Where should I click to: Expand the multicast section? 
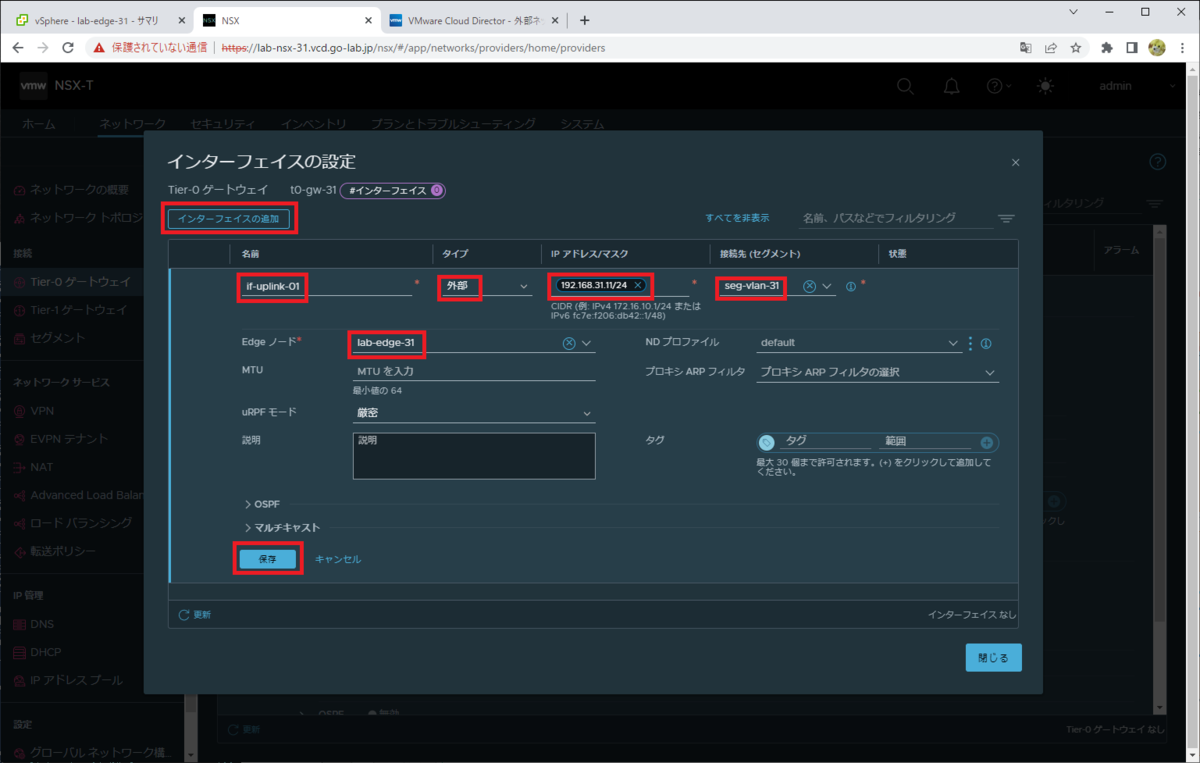(282, 527)
